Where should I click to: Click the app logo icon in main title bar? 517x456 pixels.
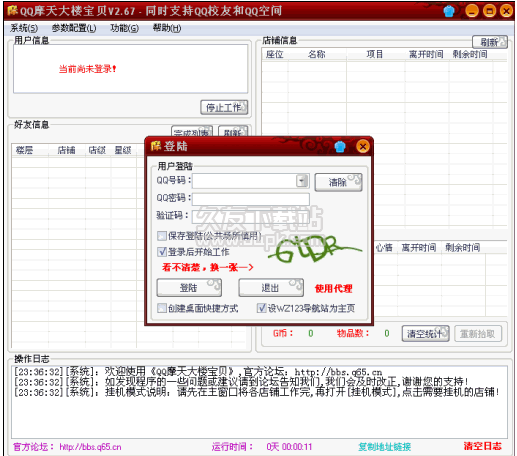(x=12, y=10)
